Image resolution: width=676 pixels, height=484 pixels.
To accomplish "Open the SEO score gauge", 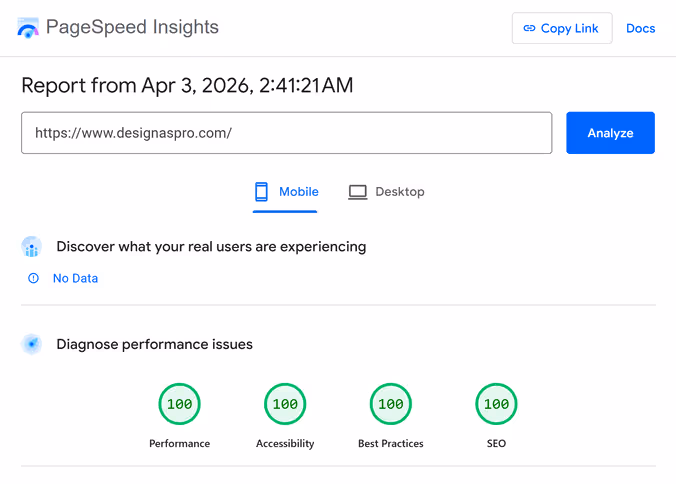I will (496, 405).
